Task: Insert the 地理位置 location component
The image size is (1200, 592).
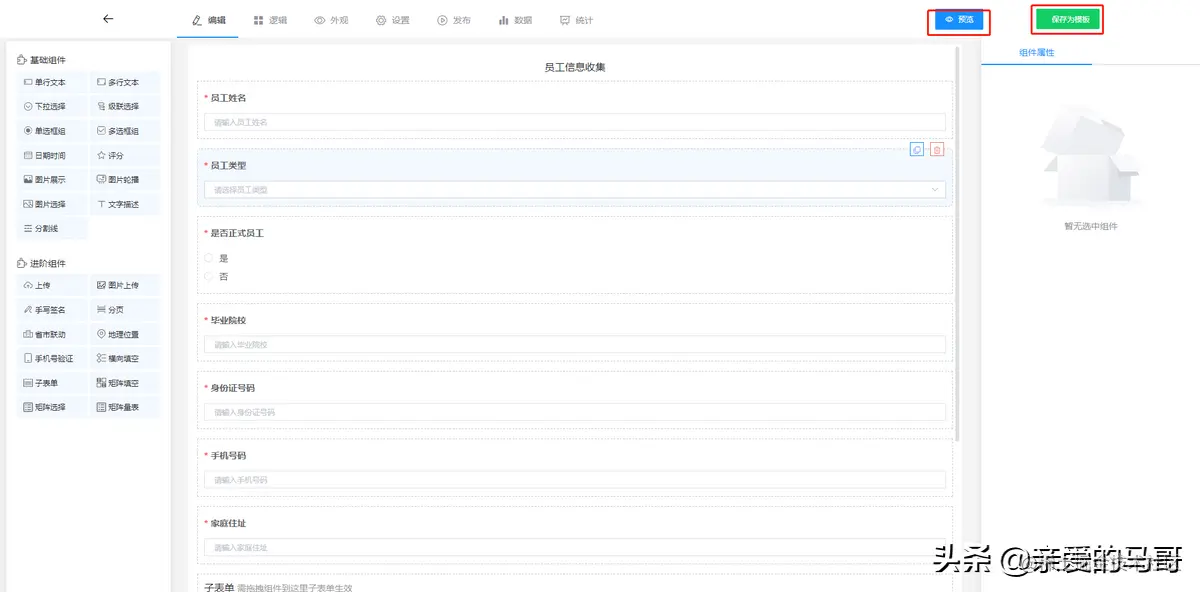Action: (x=125, y=334)
